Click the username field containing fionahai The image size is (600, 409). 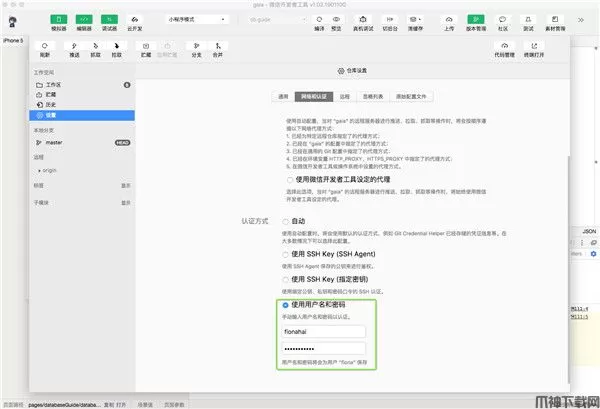tap(324, 332)
